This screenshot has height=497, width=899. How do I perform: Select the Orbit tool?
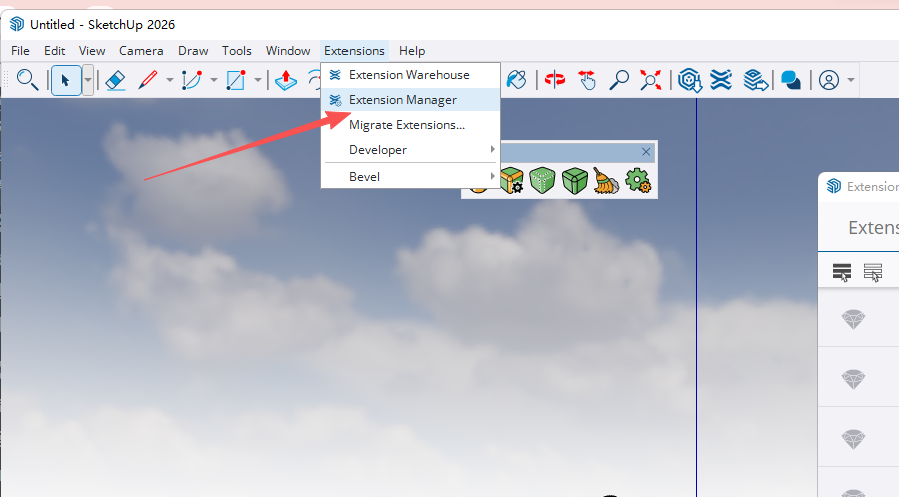553,80
